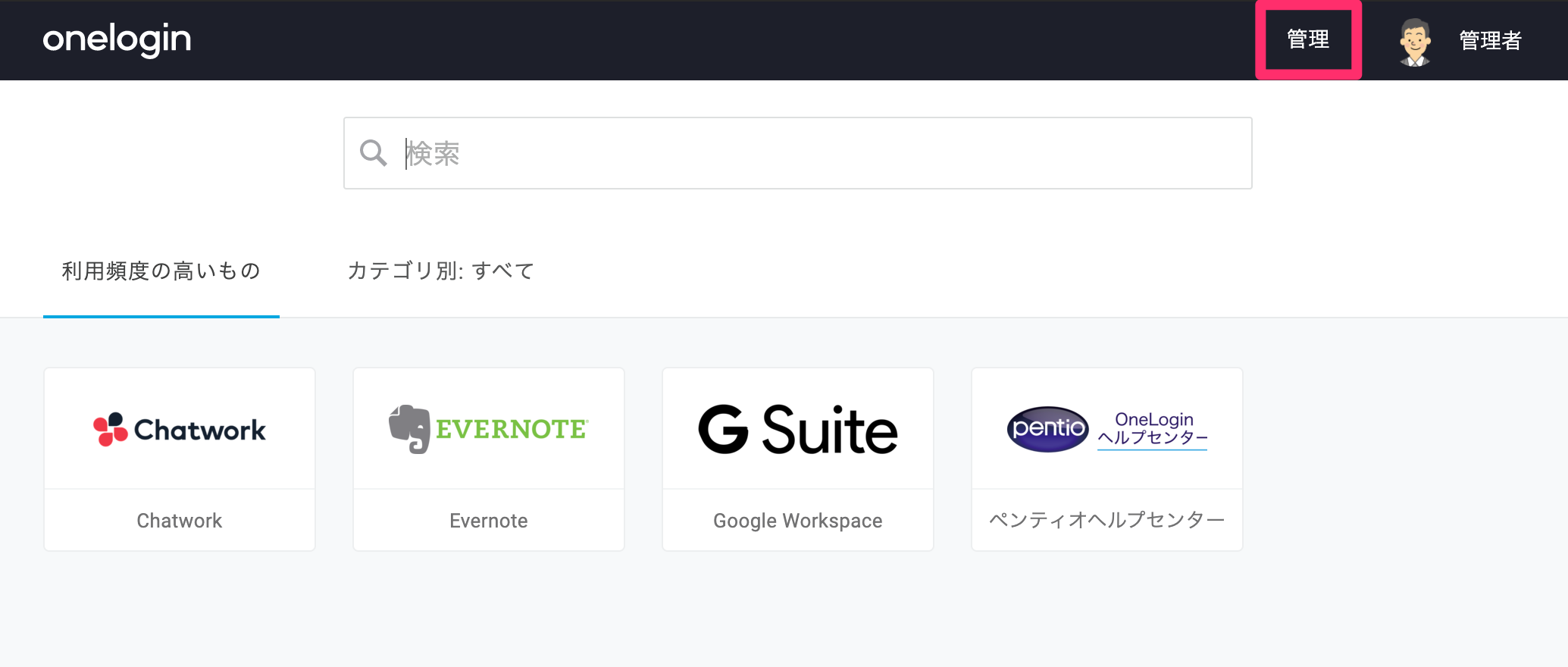
Task: Click the onelogin logo
Action: [x=117, y=39]
